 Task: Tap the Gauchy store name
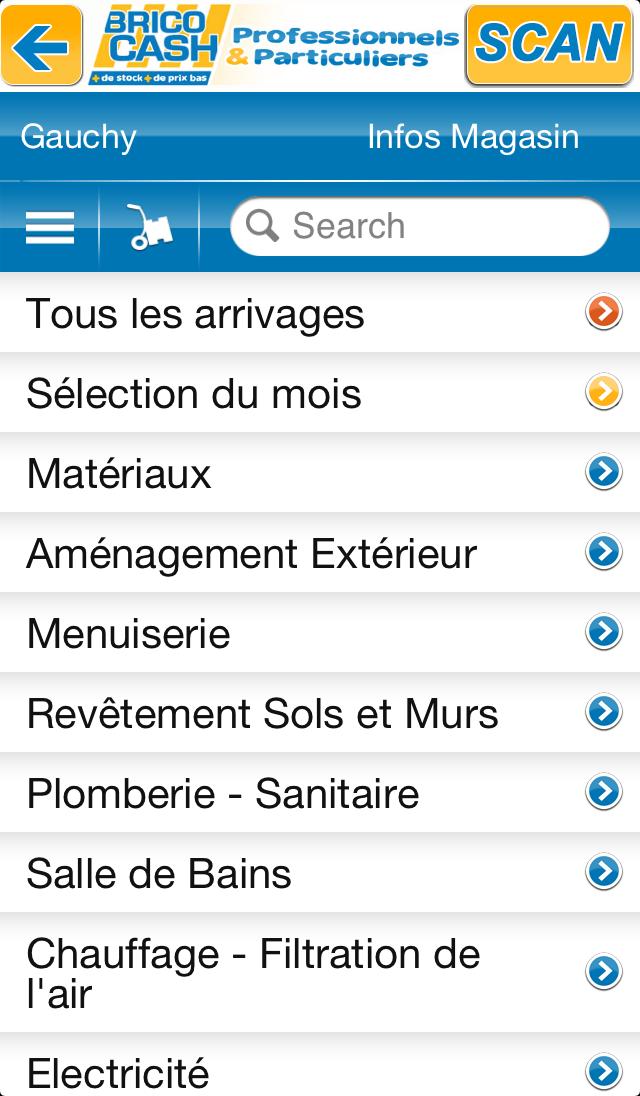(x=78, y=137)
